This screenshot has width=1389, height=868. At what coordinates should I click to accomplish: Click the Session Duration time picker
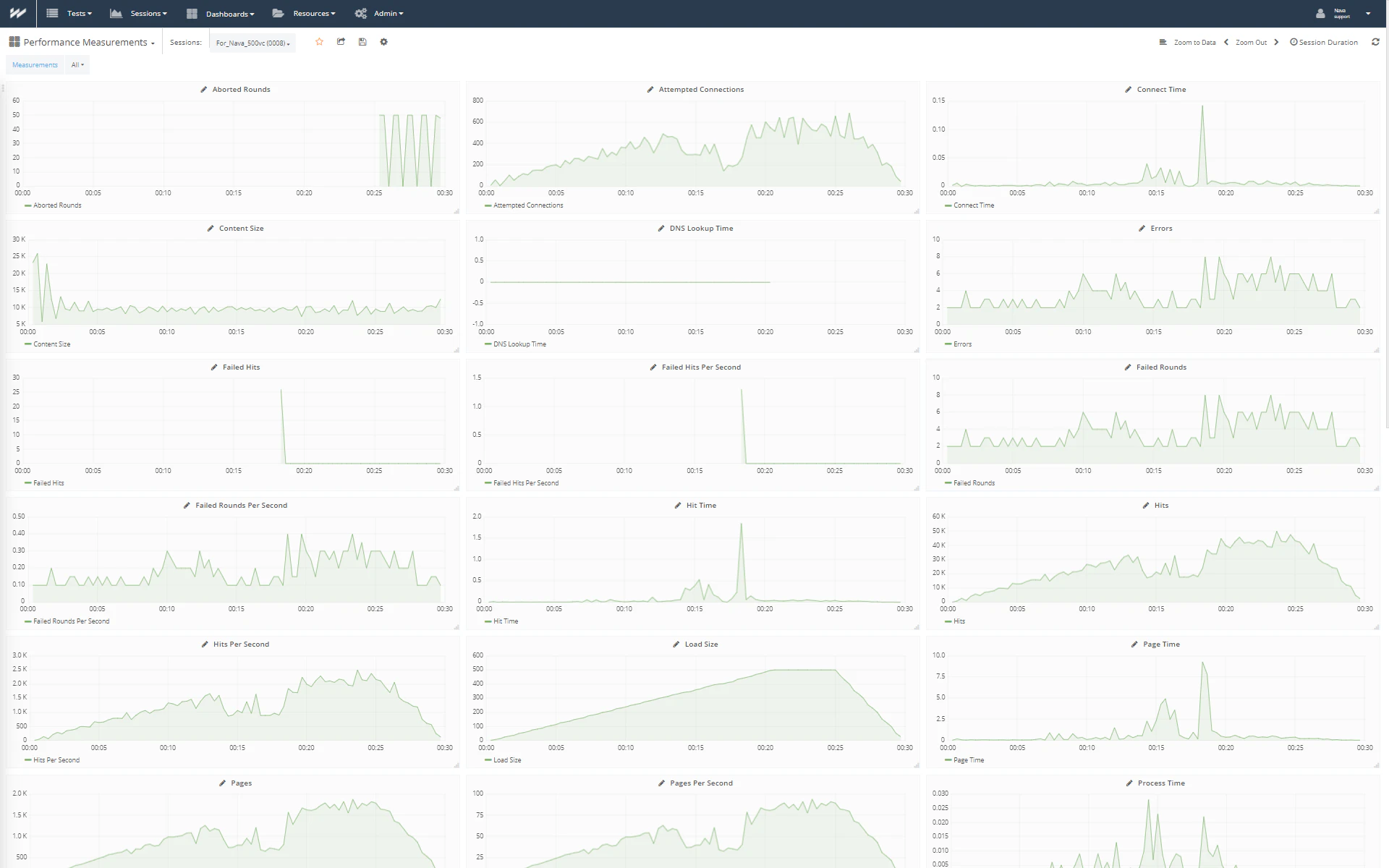(x=1324, y=43)
